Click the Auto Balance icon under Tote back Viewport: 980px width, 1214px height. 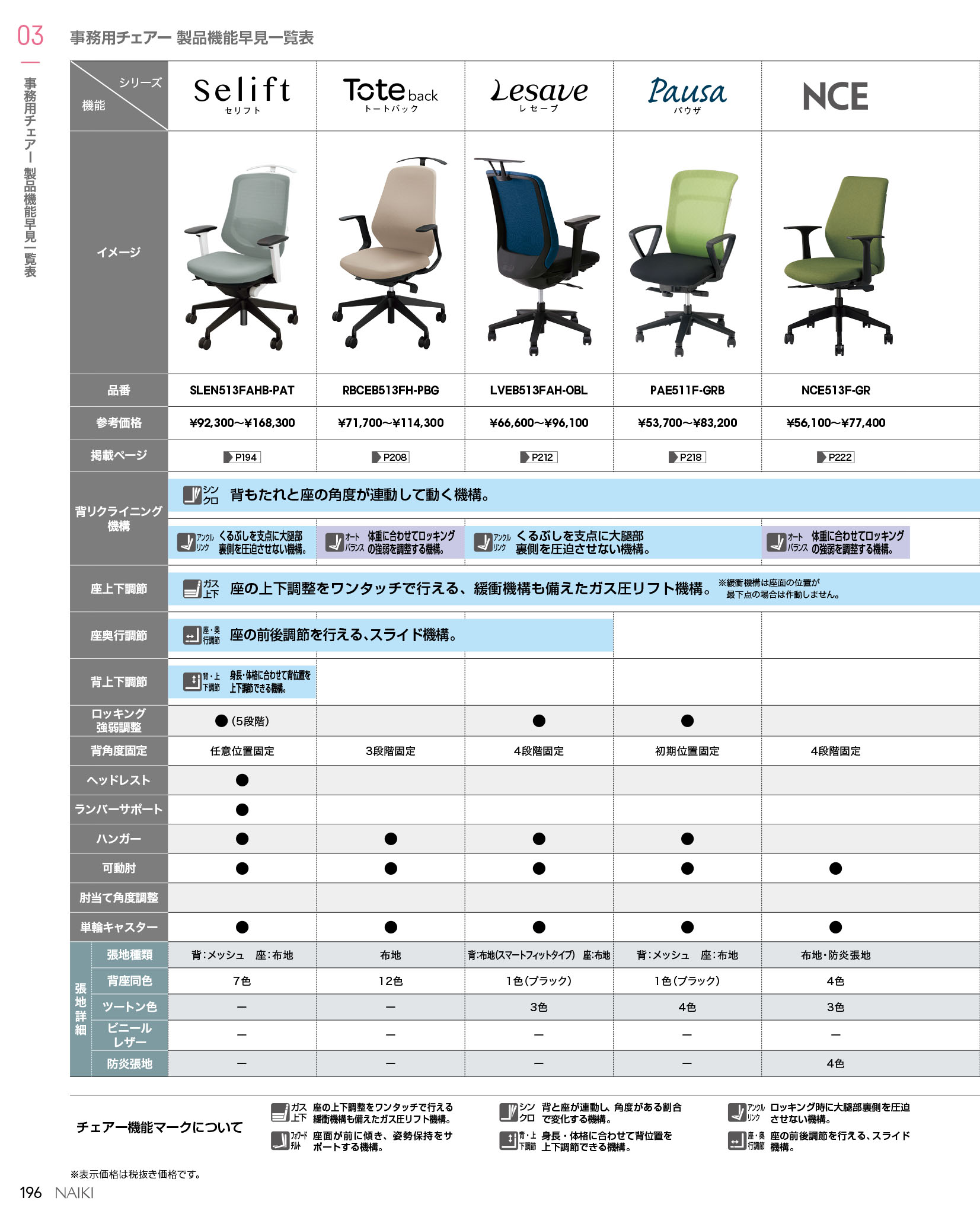336,542
